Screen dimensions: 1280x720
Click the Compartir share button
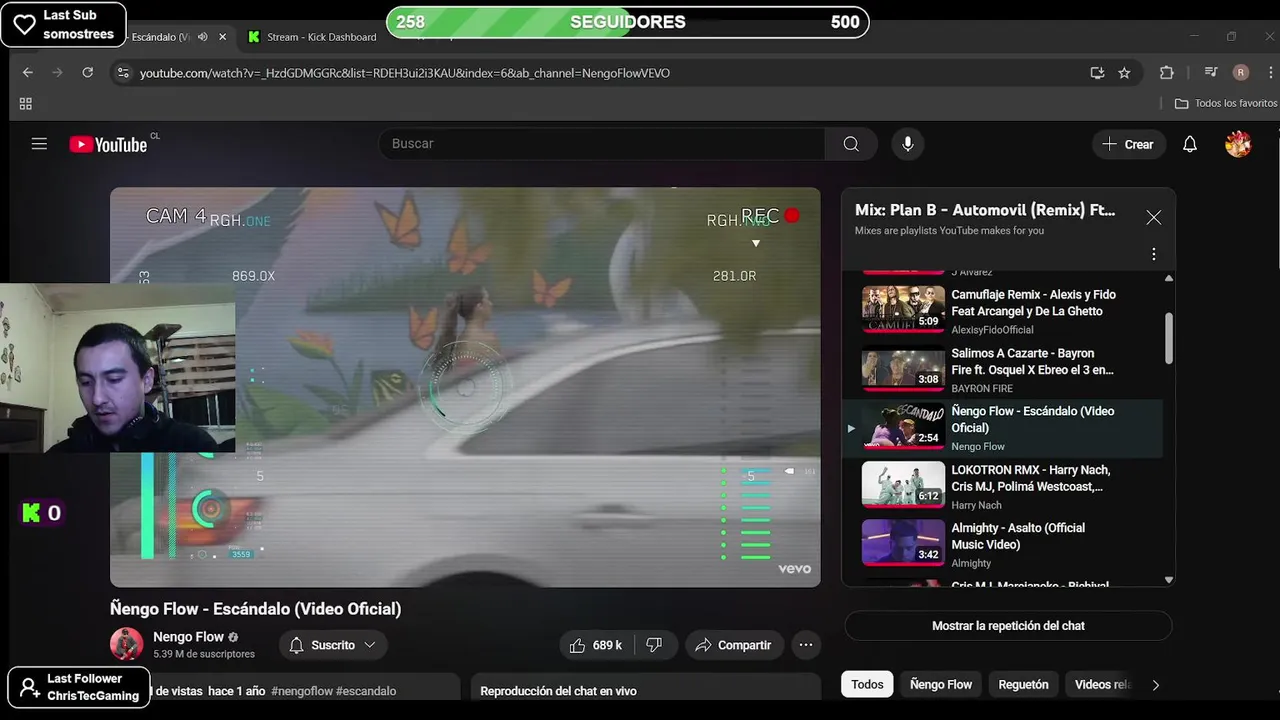(734, 645)
